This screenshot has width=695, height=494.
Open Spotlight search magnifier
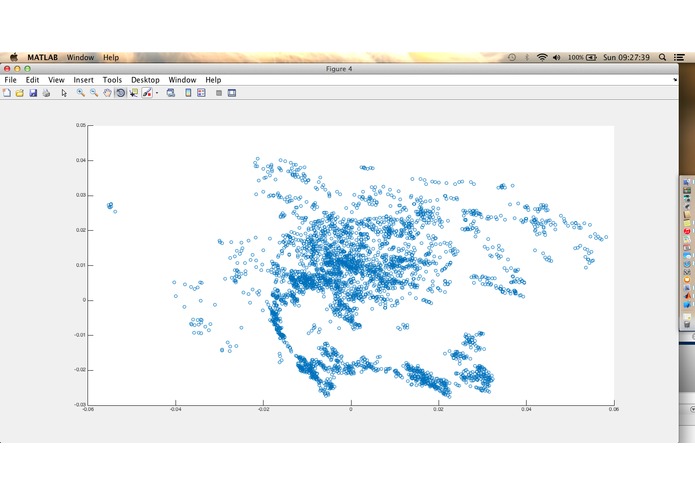pos(662,57)
